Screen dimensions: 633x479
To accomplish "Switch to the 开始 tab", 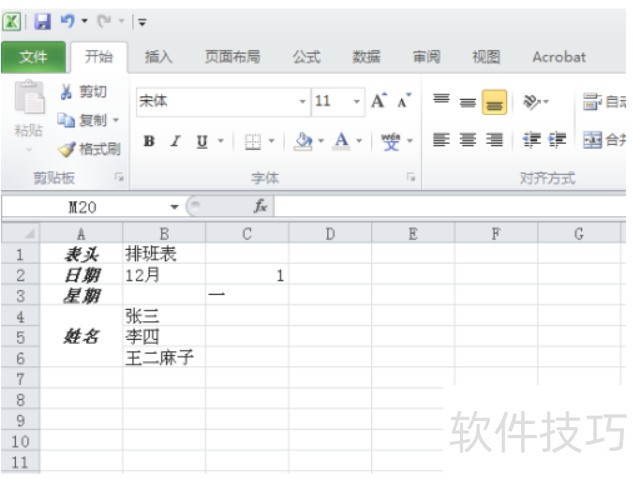I will pyautogui.click(x=99, y=57).
